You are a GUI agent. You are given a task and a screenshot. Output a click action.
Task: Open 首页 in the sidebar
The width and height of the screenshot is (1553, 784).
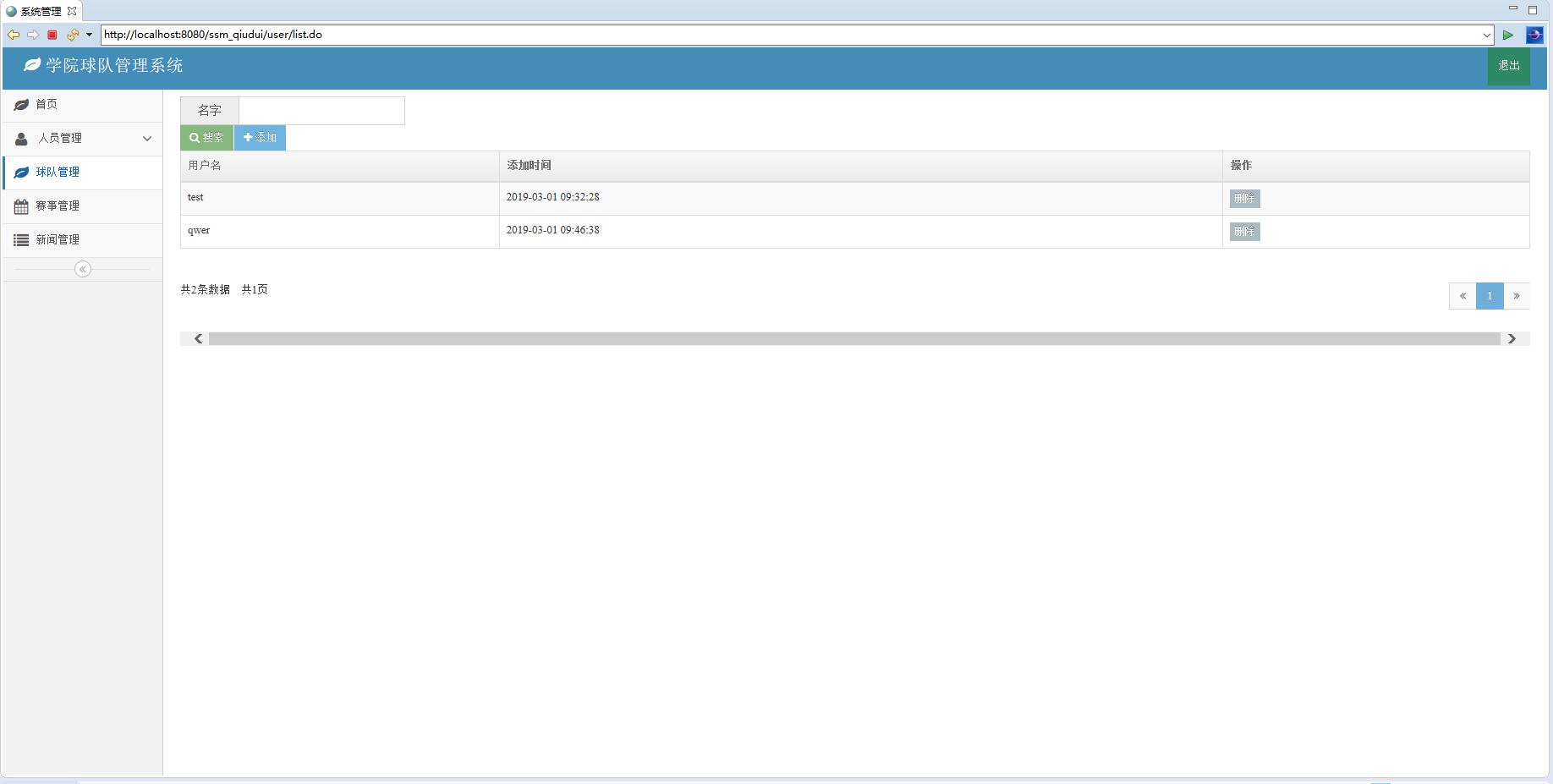[83, 105]
